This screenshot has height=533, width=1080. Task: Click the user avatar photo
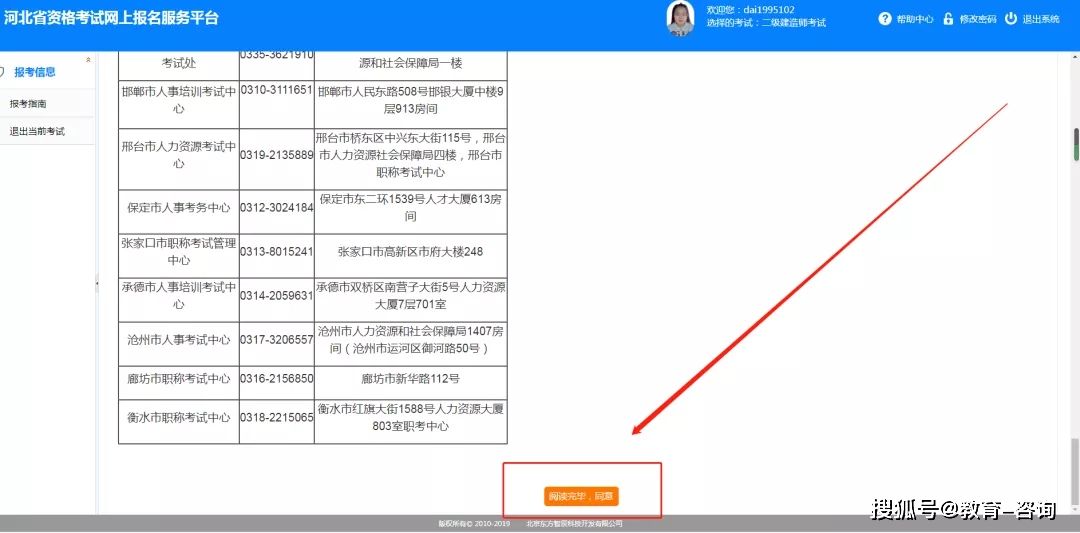click(680, 18)
